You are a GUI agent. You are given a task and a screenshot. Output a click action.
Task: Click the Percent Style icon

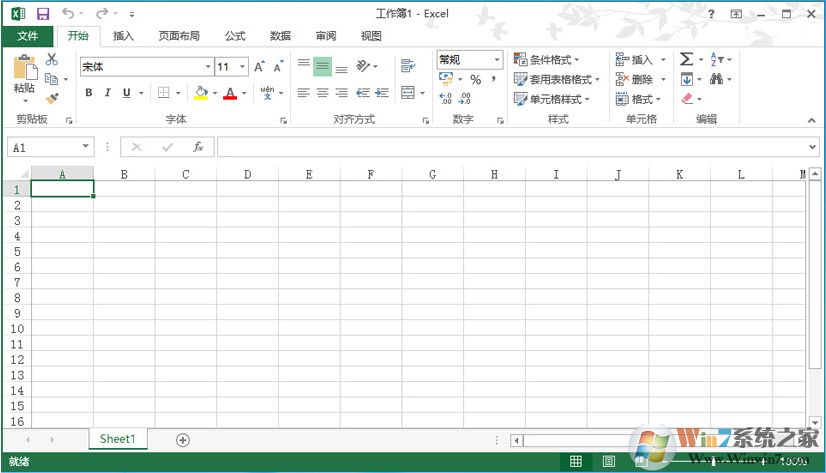475,79
